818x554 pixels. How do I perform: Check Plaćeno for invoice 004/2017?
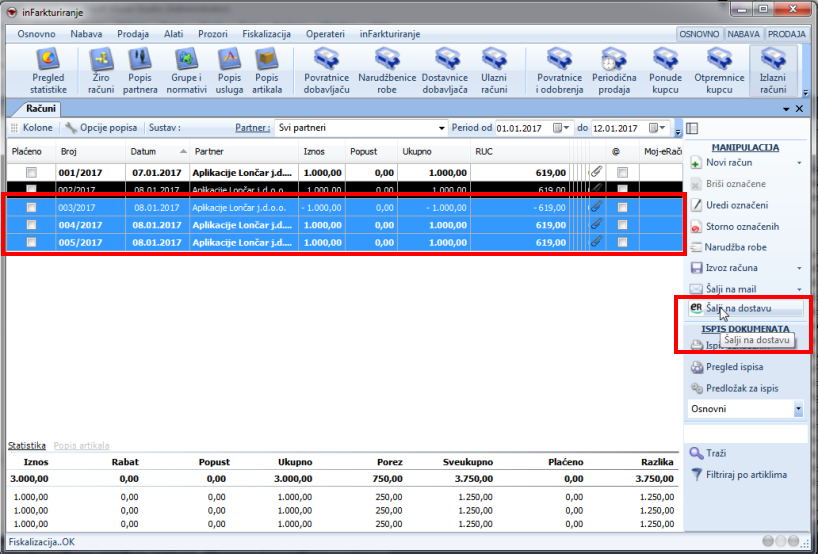point(31,225)
